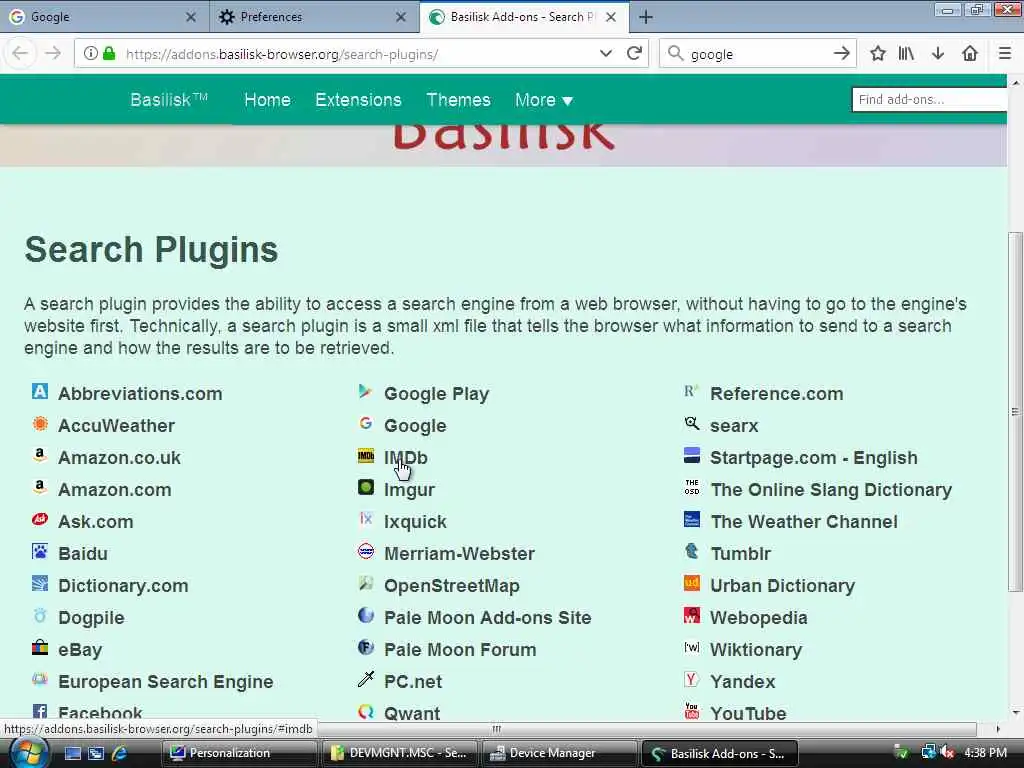
Task: Switch to Device Manager taskbar window
Action: pos(558,753)
